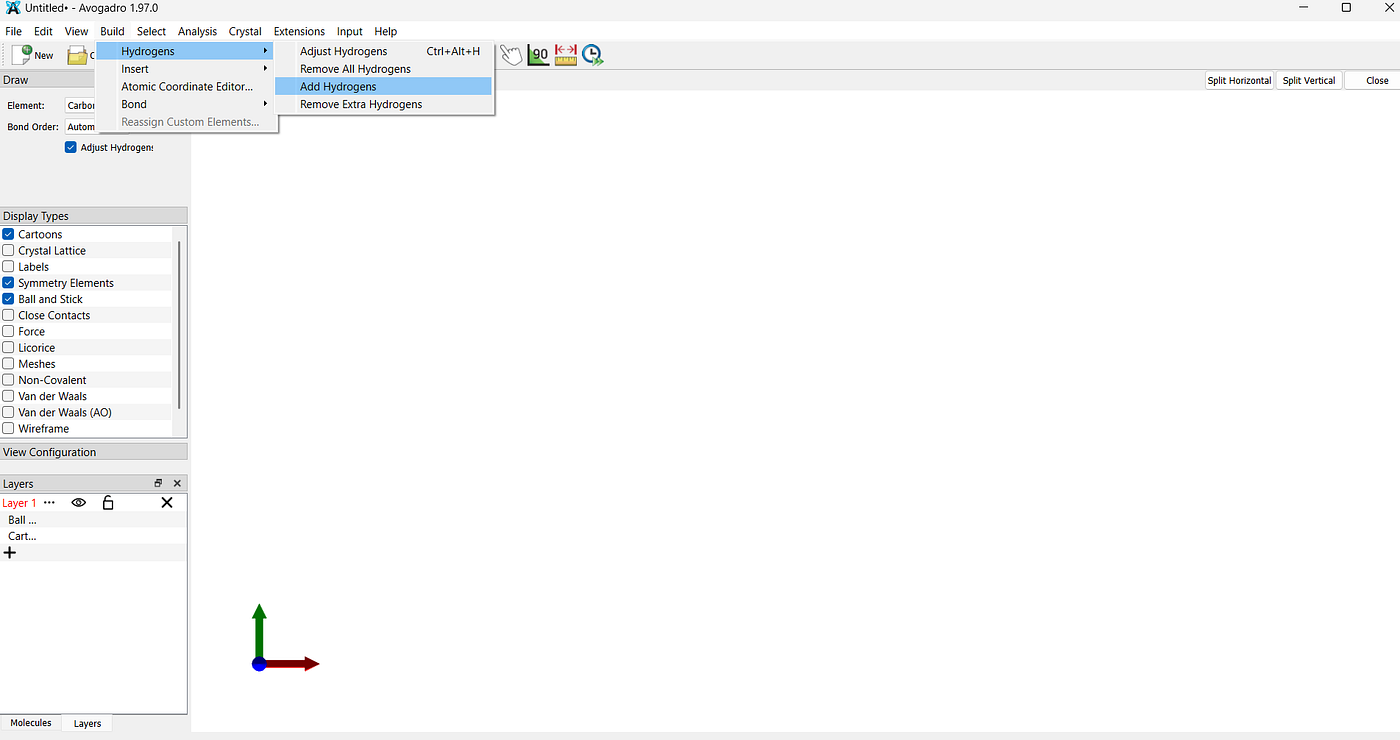Disable Ball and Stick display type
This screenshot has width=1400, height=740.
tap(8, 299)
